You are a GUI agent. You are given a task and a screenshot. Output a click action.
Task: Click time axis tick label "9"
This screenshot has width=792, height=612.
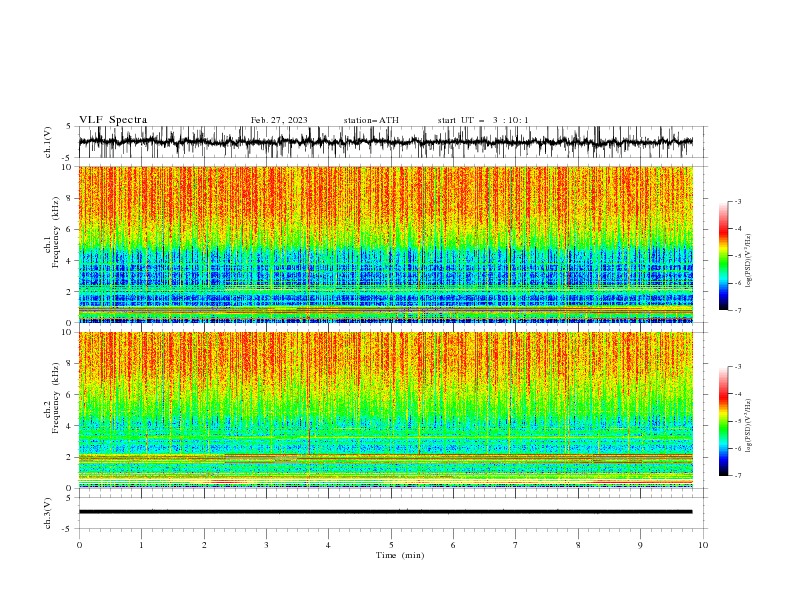[640, 545]
